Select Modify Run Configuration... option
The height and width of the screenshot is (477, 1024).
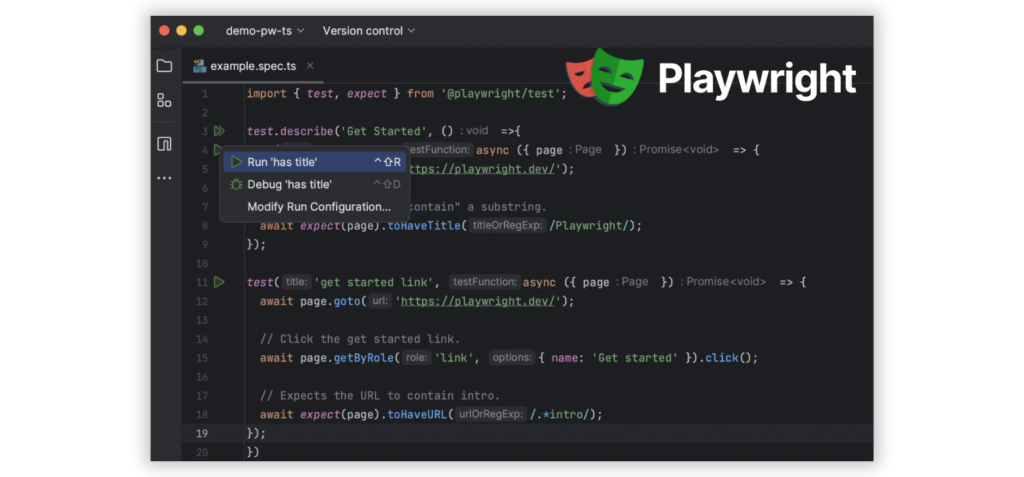pyautogui.click(x=318, y=207)
